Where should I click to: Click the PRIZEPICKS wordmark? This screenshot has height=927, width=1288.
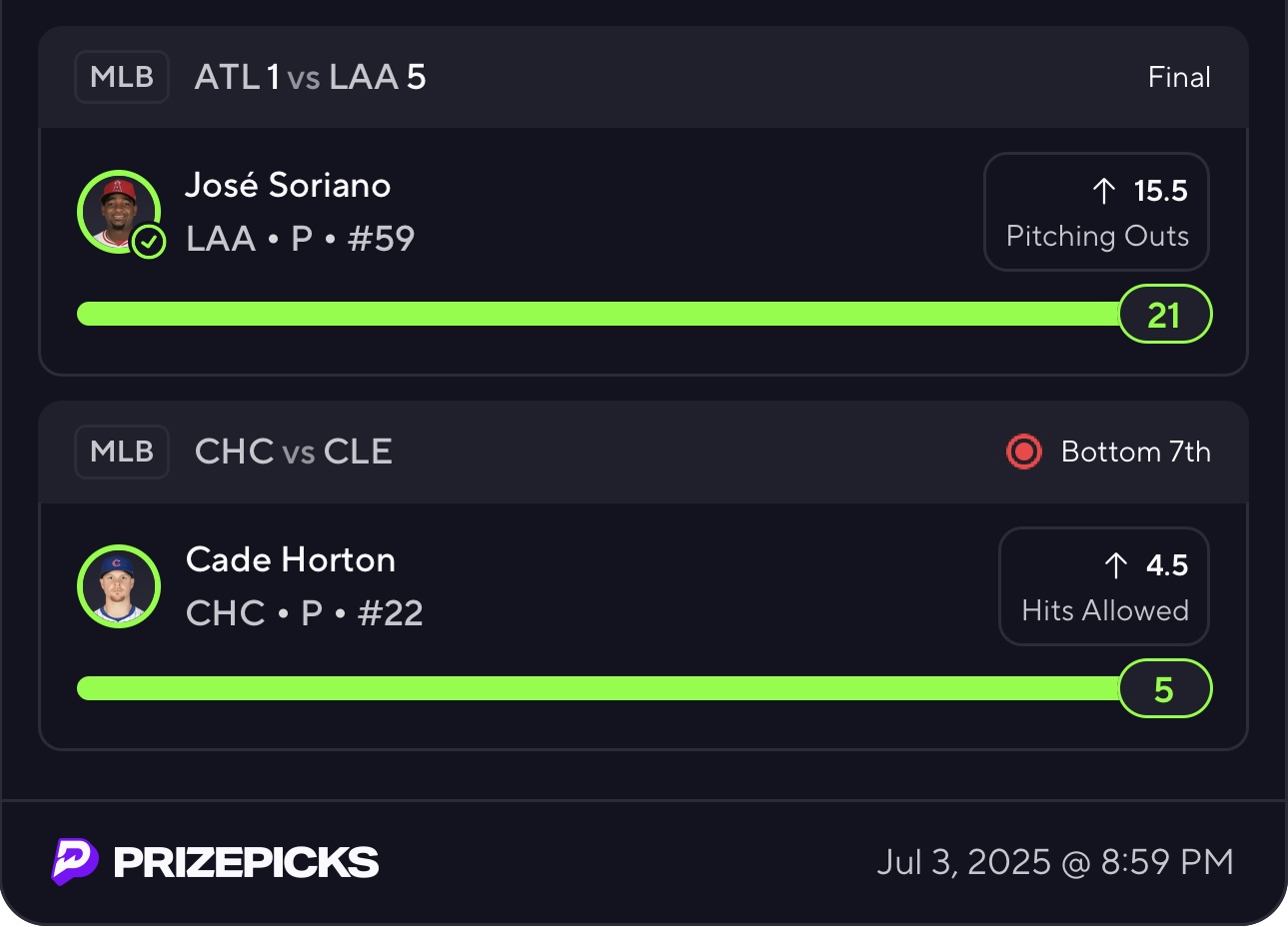click(x=246, y=862)
